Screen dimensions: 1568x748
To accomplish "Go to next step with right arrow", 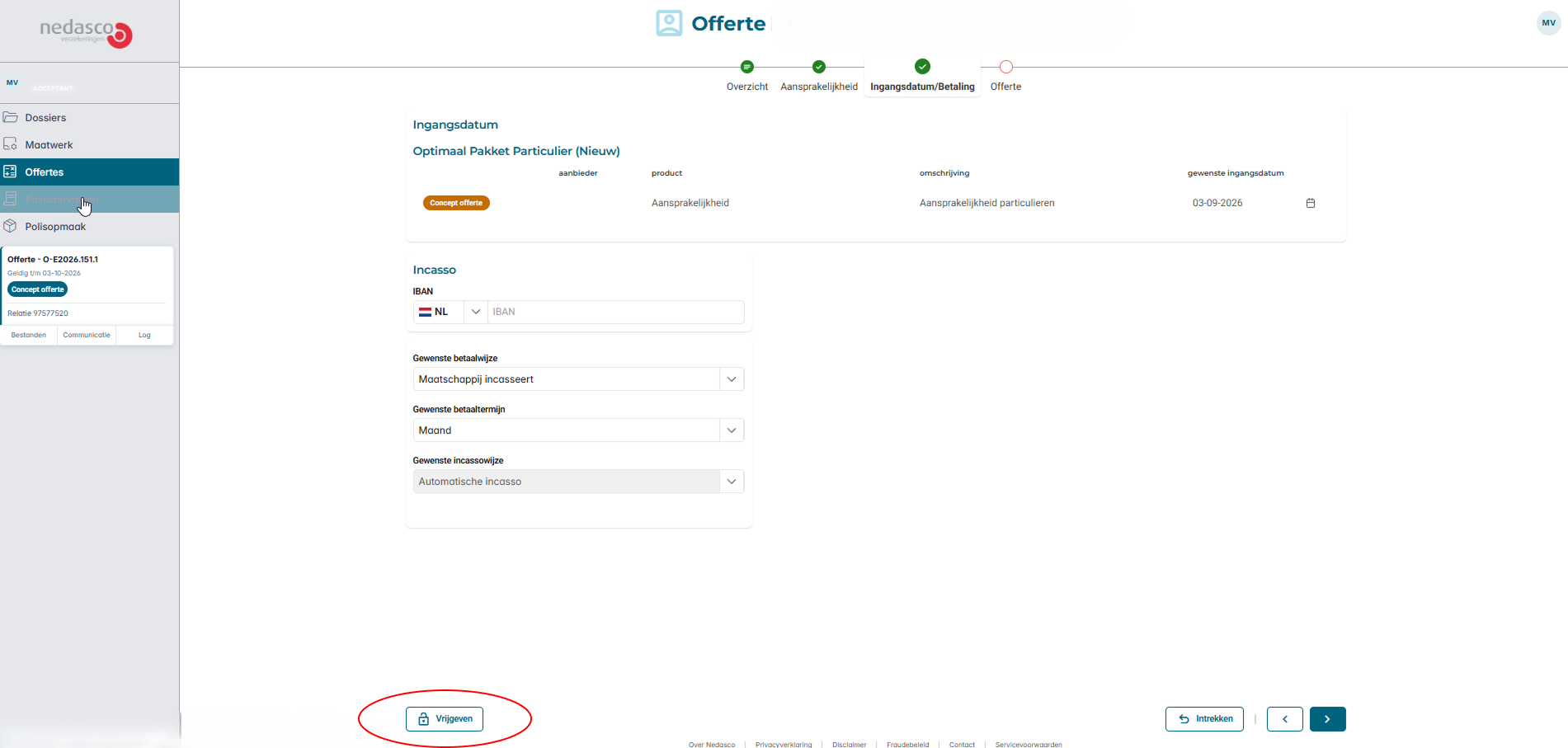I will coord(1327,719).
